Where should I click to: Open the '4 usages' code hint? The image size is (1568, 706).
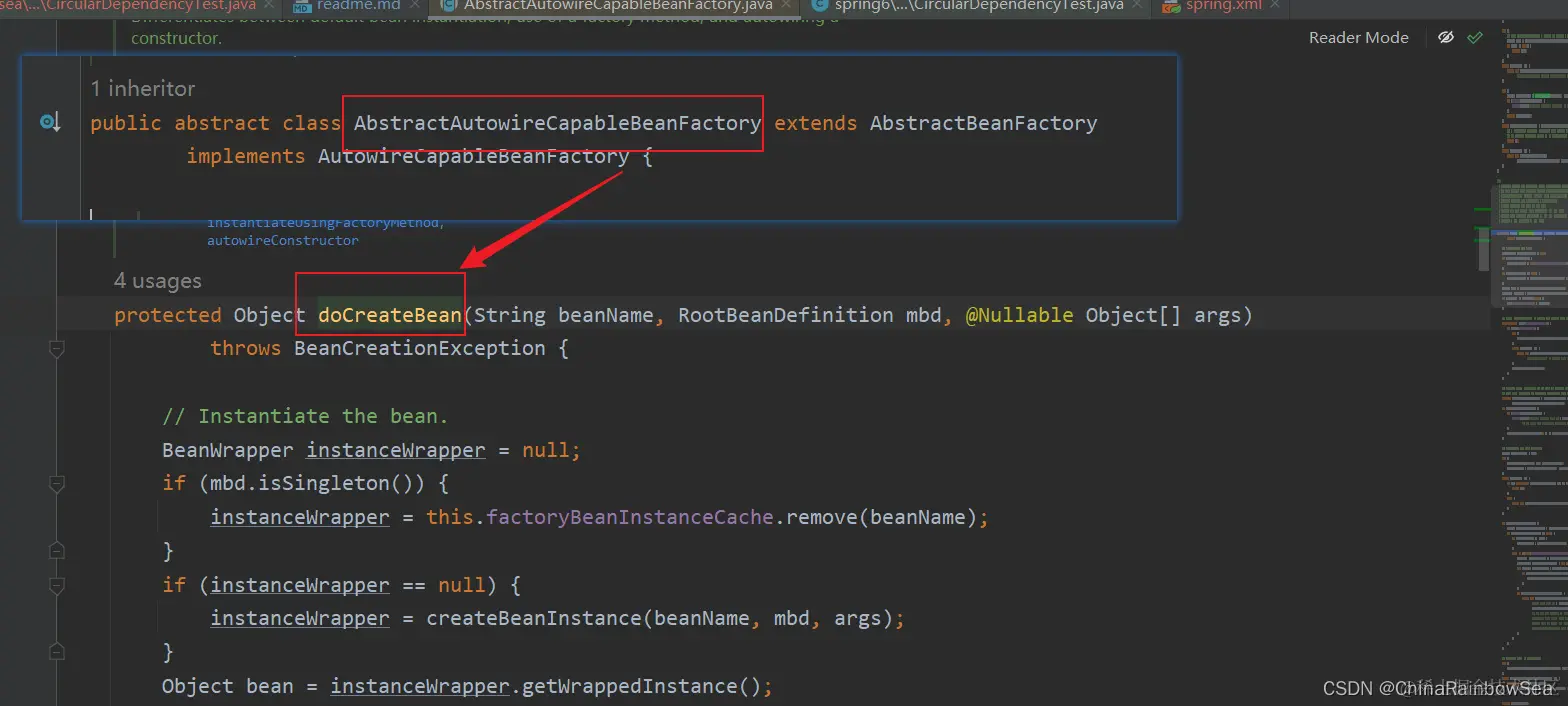pos(158,281)
